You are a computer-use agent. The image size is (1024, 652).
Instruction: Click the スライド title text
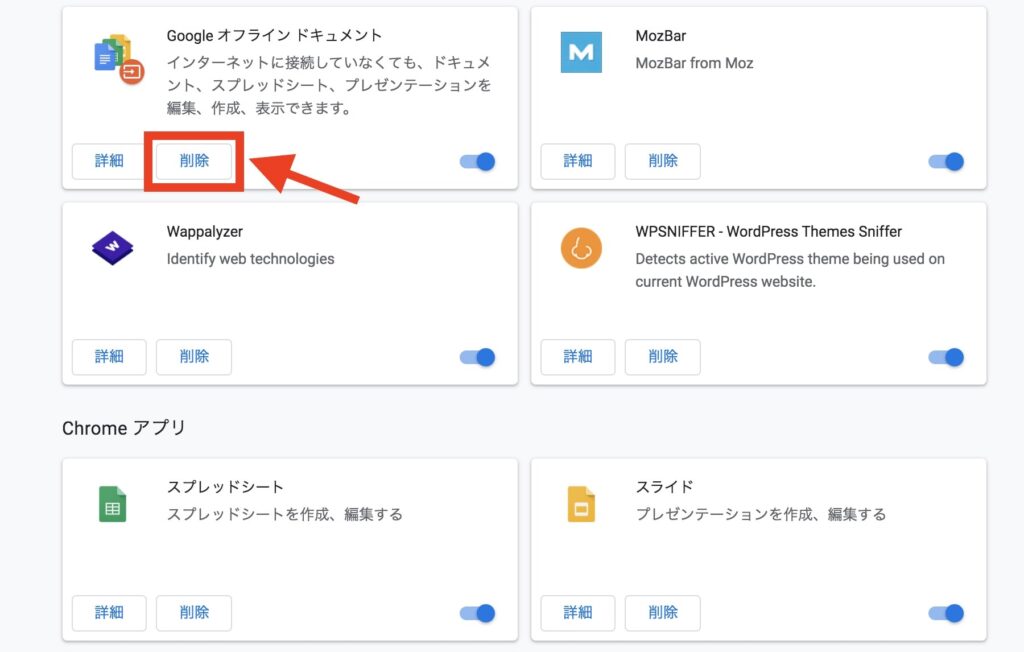[664, 487]
